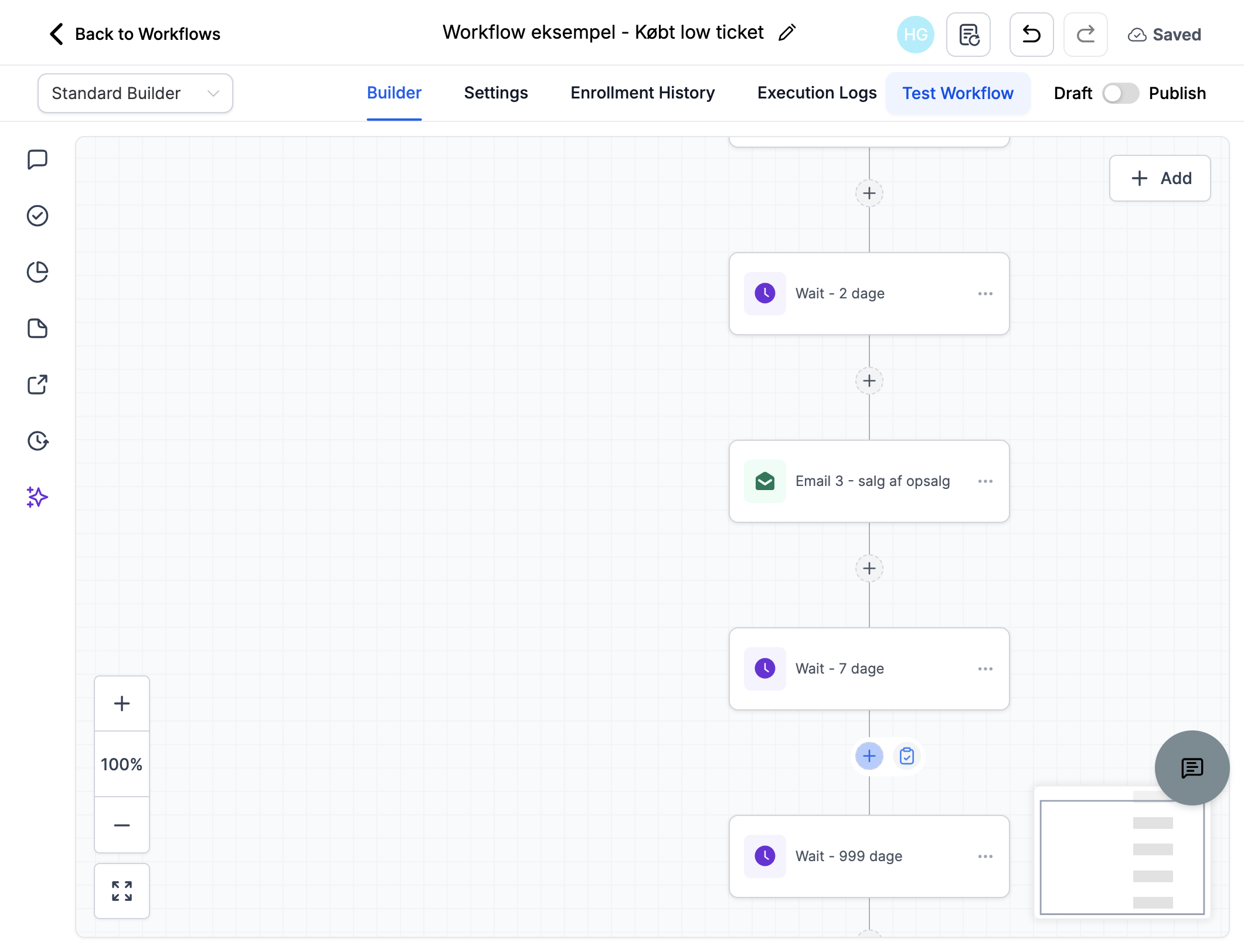Open the checkmark tasks sidebar icon

pos(38,216)
